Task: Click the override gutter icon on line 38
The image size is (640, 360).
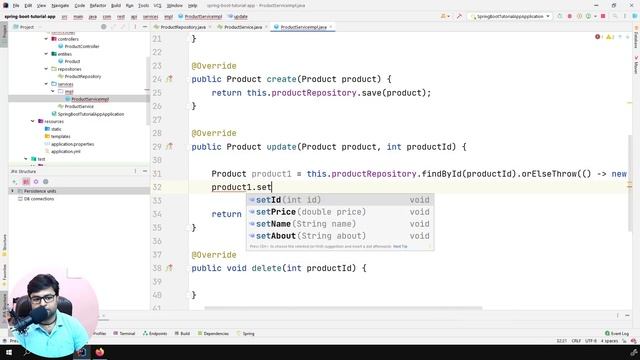Action: [169, 268]
